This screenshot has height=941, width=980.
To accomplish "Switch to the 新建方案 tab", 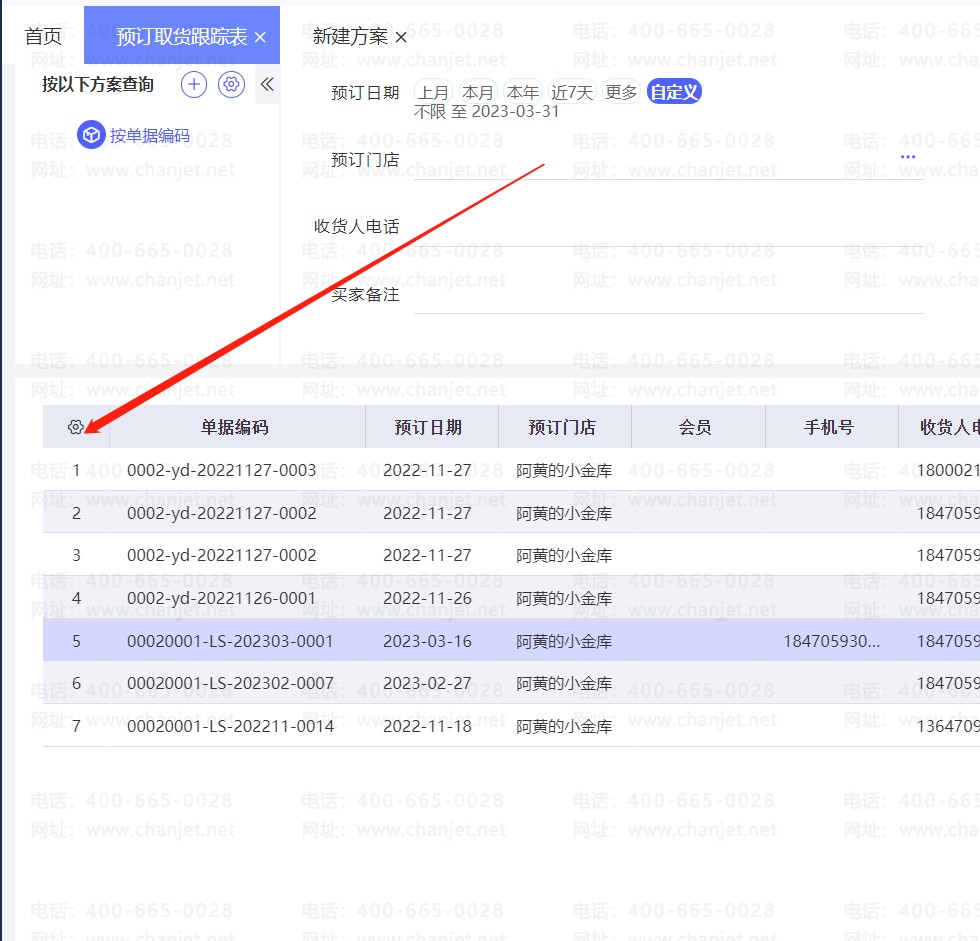I will [350, 36].
